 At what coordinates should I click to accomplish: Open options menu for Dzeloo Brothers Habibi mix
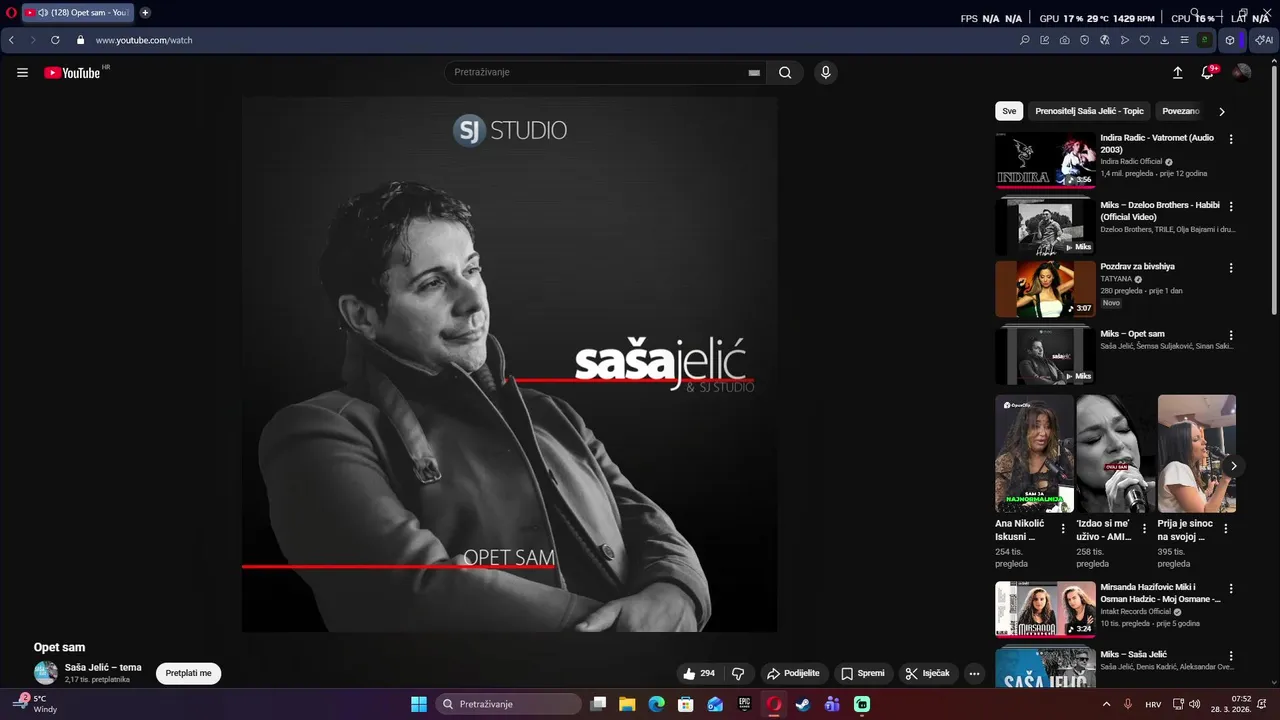point(1231,206)
